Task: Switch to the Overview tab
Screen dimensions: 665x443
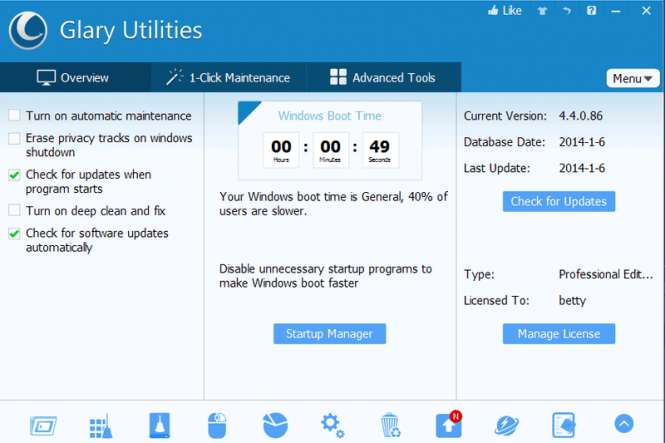Action: [x=75, y=78]
